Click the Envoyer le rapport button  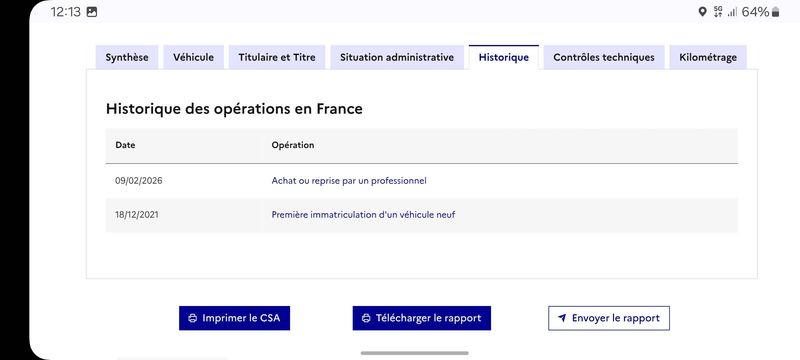[609, 318]
